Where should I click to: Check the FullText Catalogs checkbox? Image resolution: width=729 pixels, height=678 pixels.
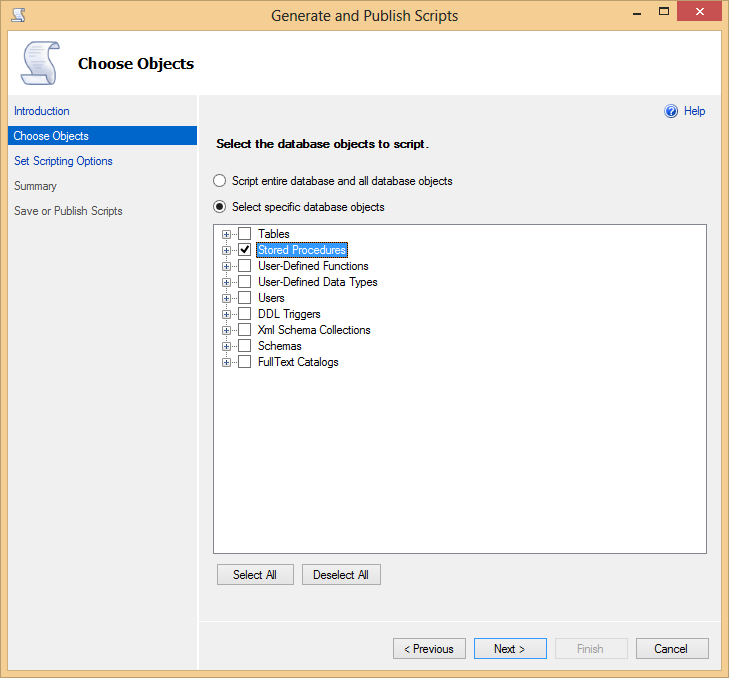click(245, 362)
